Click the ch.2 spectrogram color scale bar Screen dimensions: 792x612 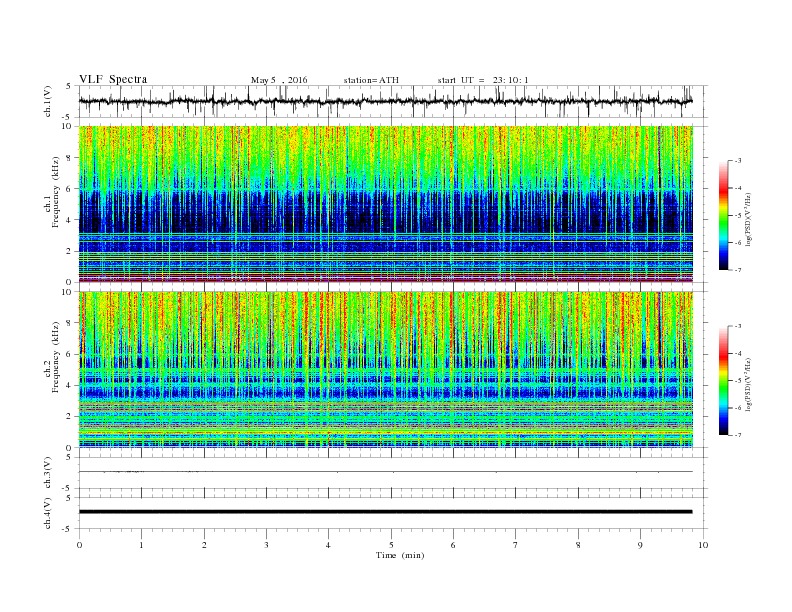click(723, 381)
